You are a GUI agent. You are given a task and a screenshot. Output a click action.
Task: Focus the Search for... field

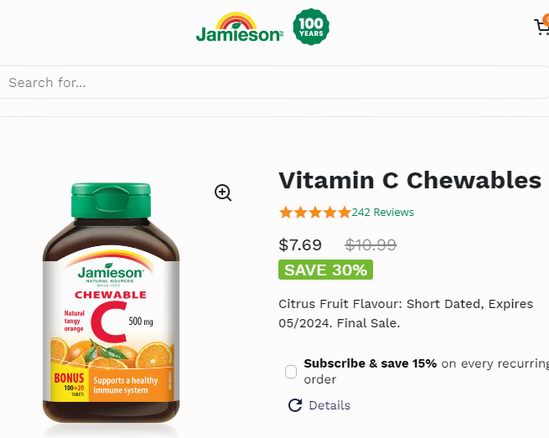pos(274,83)
